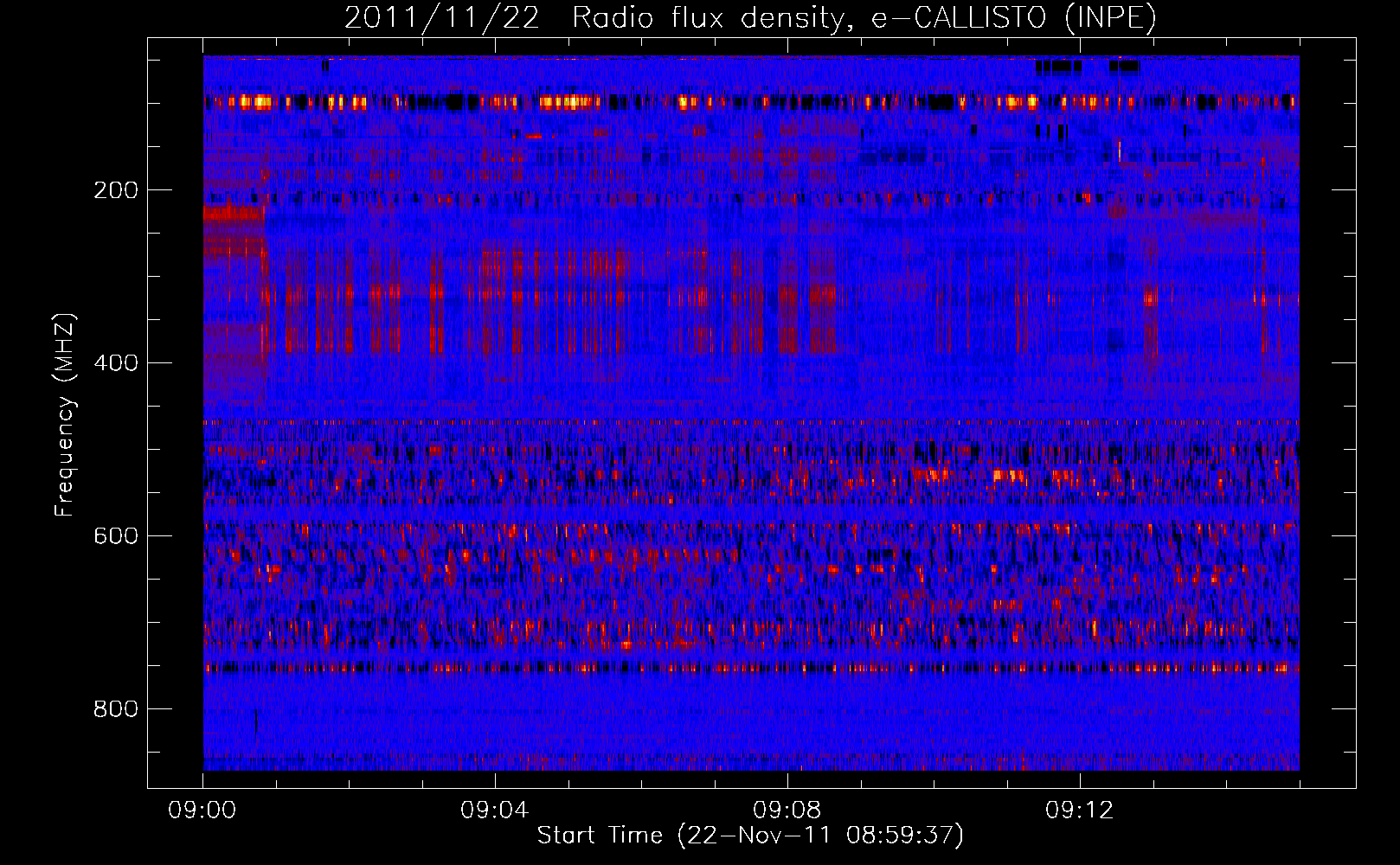The image size is (1400, 865).
Task: Click the 09:00 time tick label
Action: [x=202, y=811]
